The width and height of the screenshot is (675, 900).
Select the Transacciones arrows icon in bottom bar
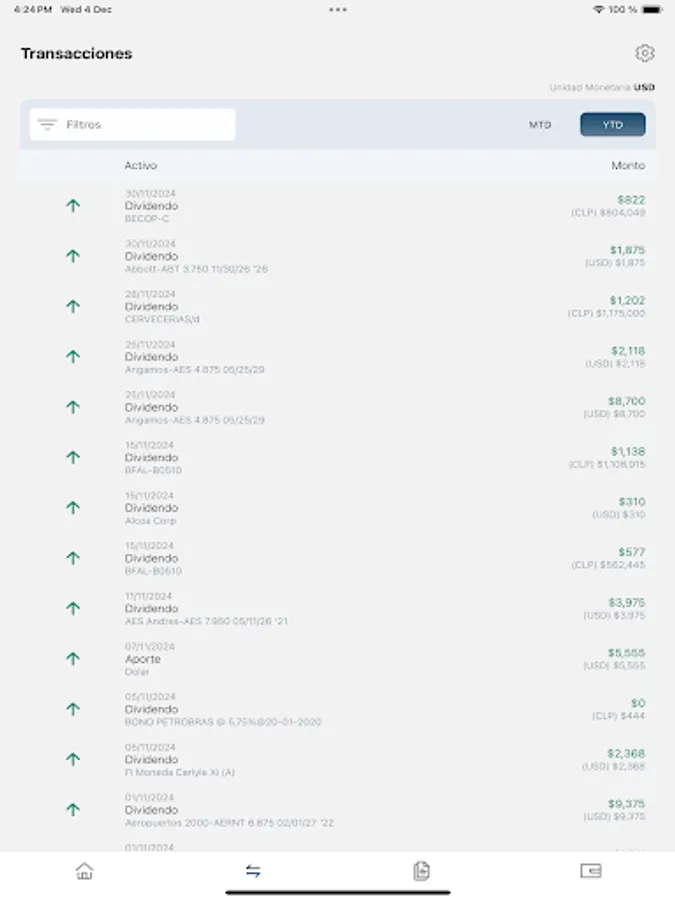tap(253, 871)
